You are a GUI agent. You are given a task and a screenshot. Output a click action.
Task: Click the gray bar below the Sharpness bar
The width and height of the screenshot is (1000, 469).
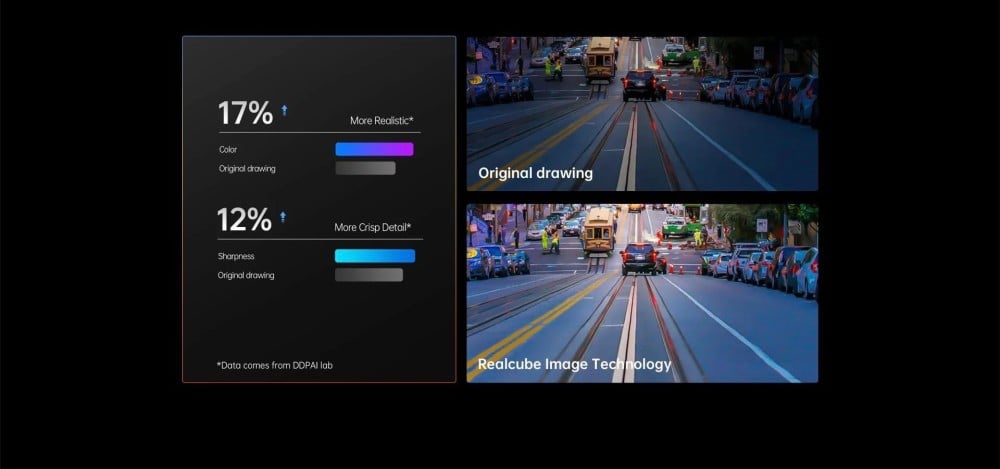pos(368,275)
